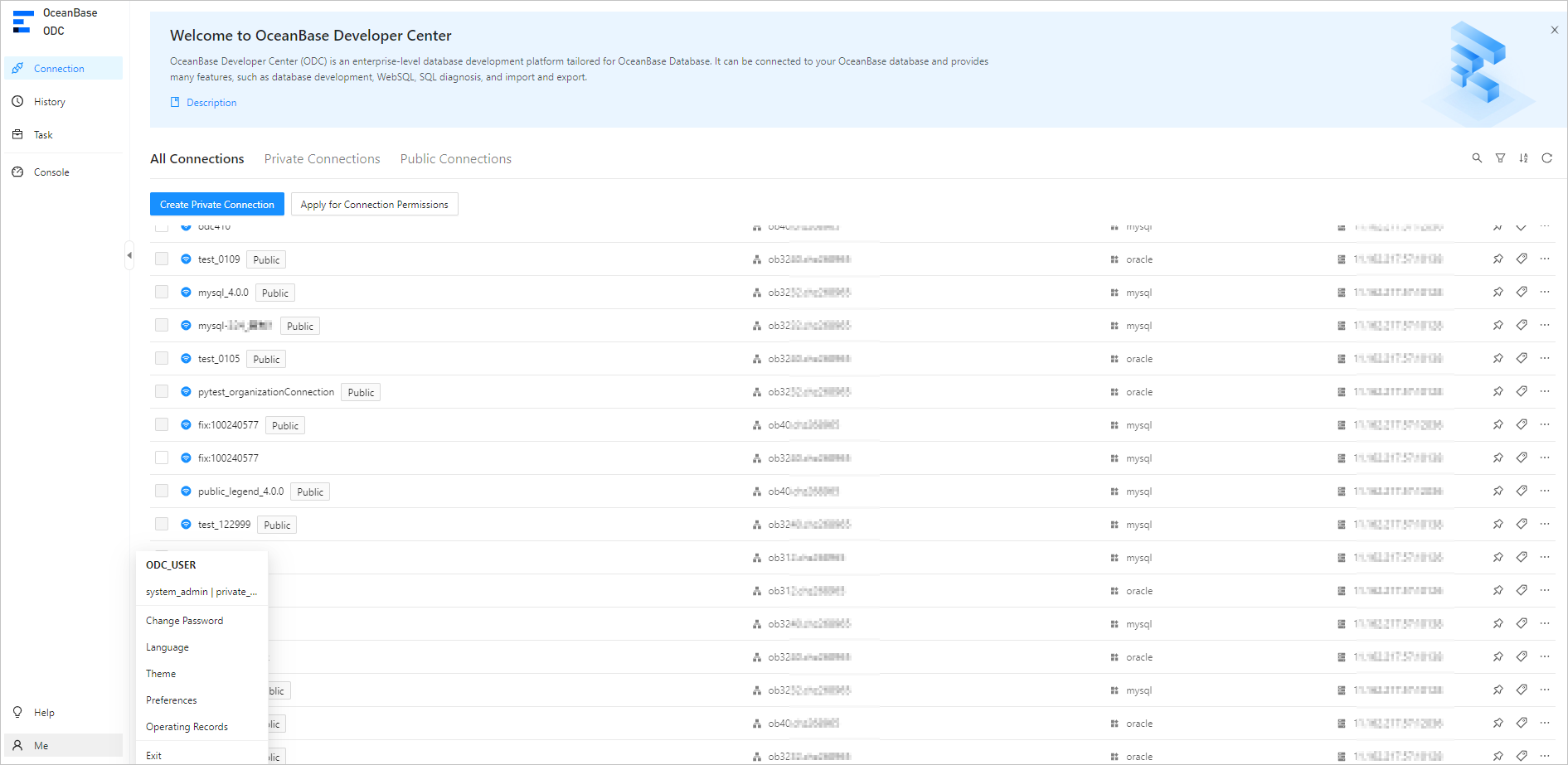Image resolution: width=1568 pixels, height=765 pixels.
Task: Switch to the Private Connections tab
Action: (x=322, y=159)
